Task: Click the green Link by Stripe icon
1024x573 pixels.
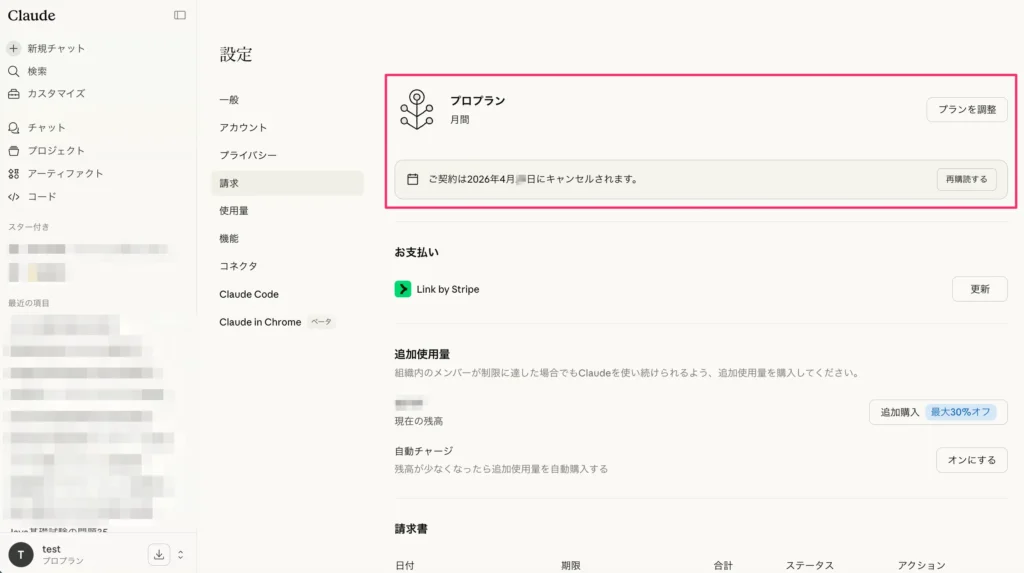Action: point(403,289)
